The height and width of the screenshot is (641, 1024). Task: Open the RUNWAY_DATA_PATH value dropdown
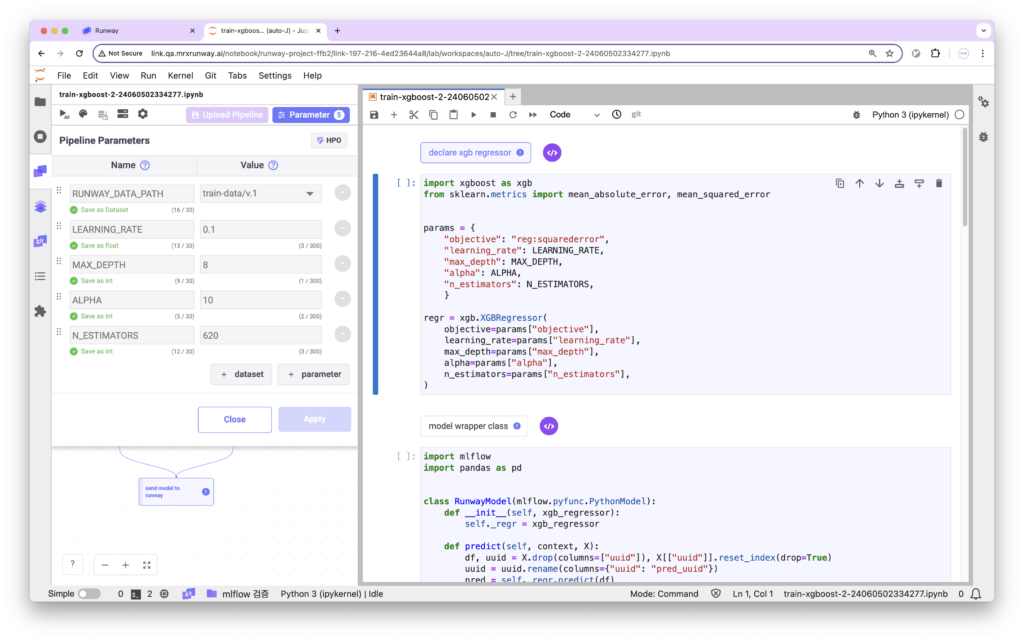coord(261,194)
